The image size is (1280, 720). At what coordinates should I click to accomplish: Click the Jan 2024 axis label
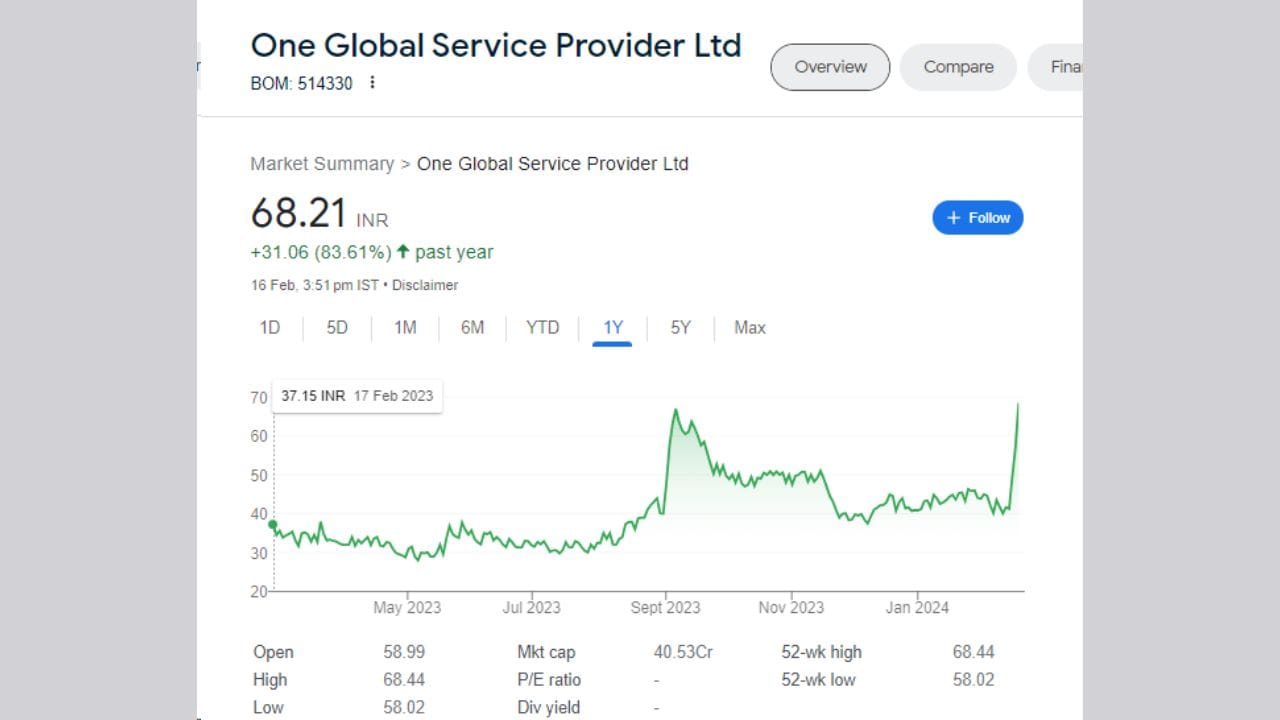point(917,607)
